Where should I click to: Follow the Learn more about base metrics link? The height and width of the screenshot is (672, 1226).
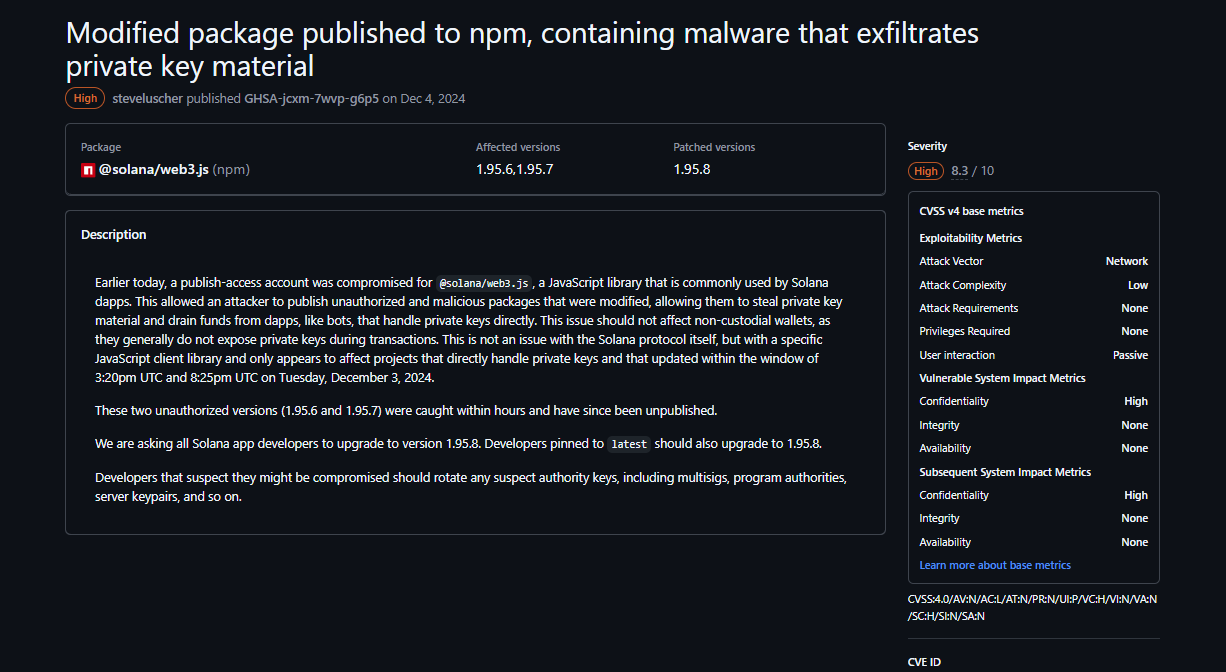point(995,565)
